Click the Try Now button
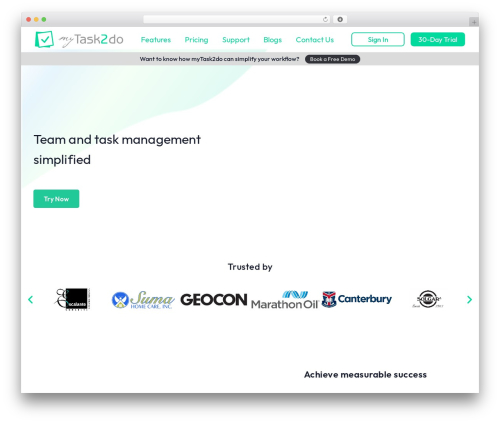The height and width of the screenshot is (423, 500). tap(56, 199)
